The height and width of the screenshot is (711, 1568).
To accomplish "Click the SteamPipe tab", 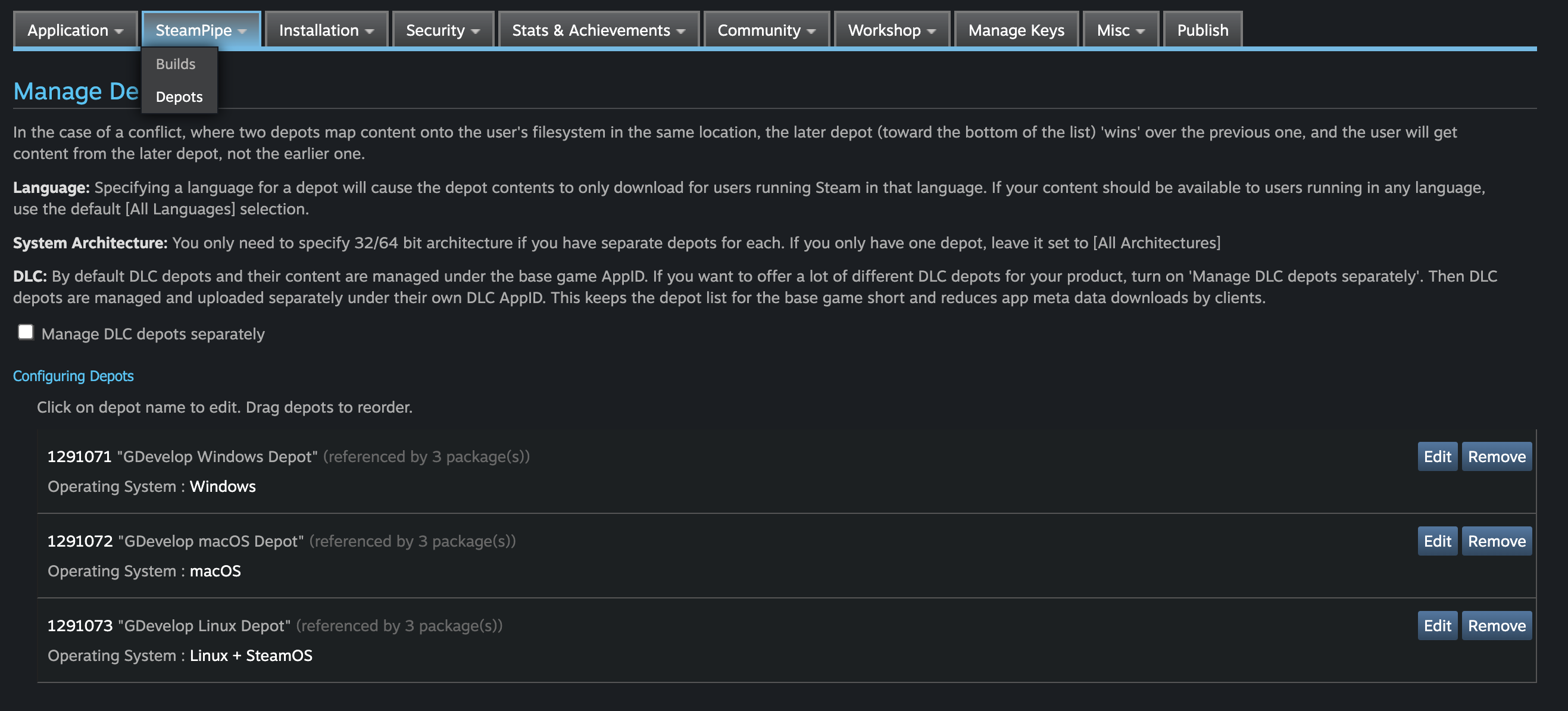I will click(200, 30).
